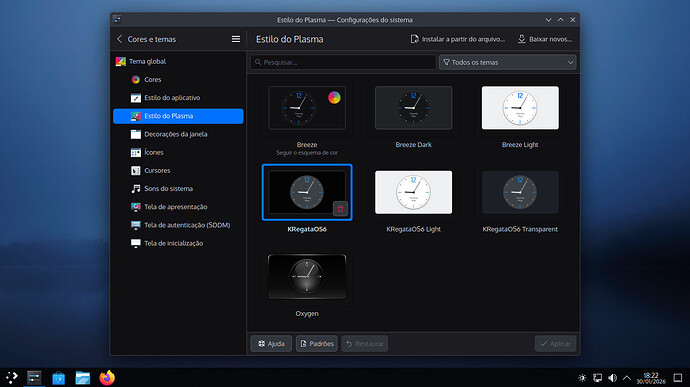Click the Restaurar button
The image size is (690, 387).
tap(364, 343)
